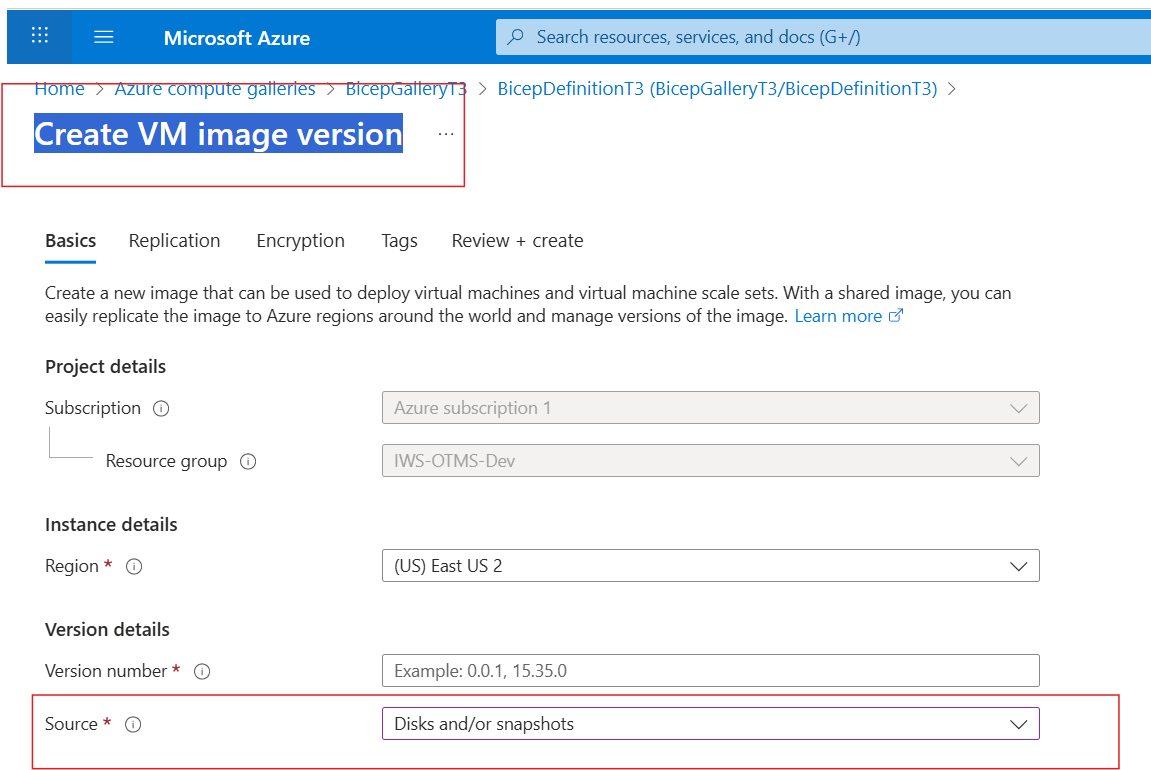Image resolution: width=1151 pixels, height=770 pixels.
Task: Open the Azure portal apps grid icon
Action: click(x=40, y=35)
